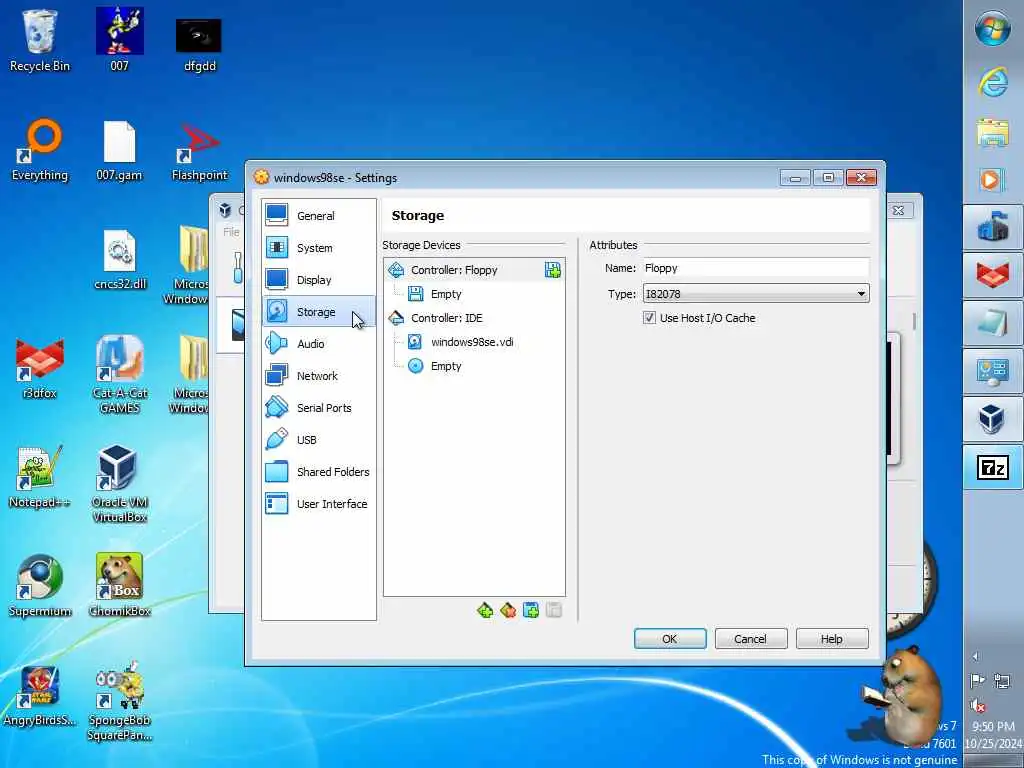Open Windows Explorer from taskbar

coord(993,131)
